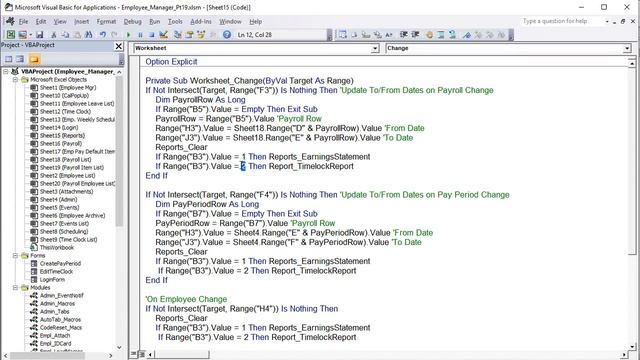640x360 pixels.
Task: Click the Break pause icon
Action: pos(140,35)
